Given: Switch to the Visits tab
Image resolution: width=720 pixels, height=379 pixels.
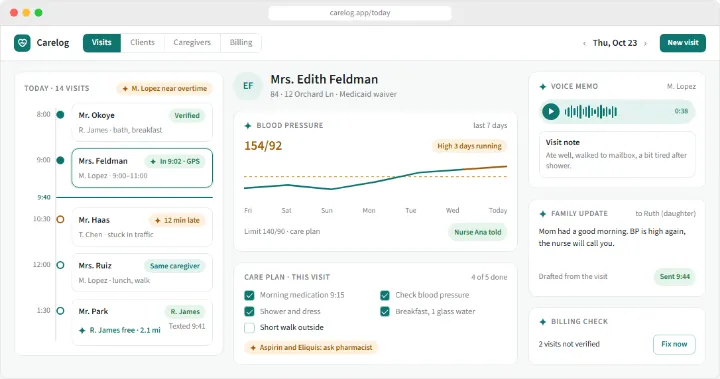Looking at the screenshot, I should click(101, 43).
